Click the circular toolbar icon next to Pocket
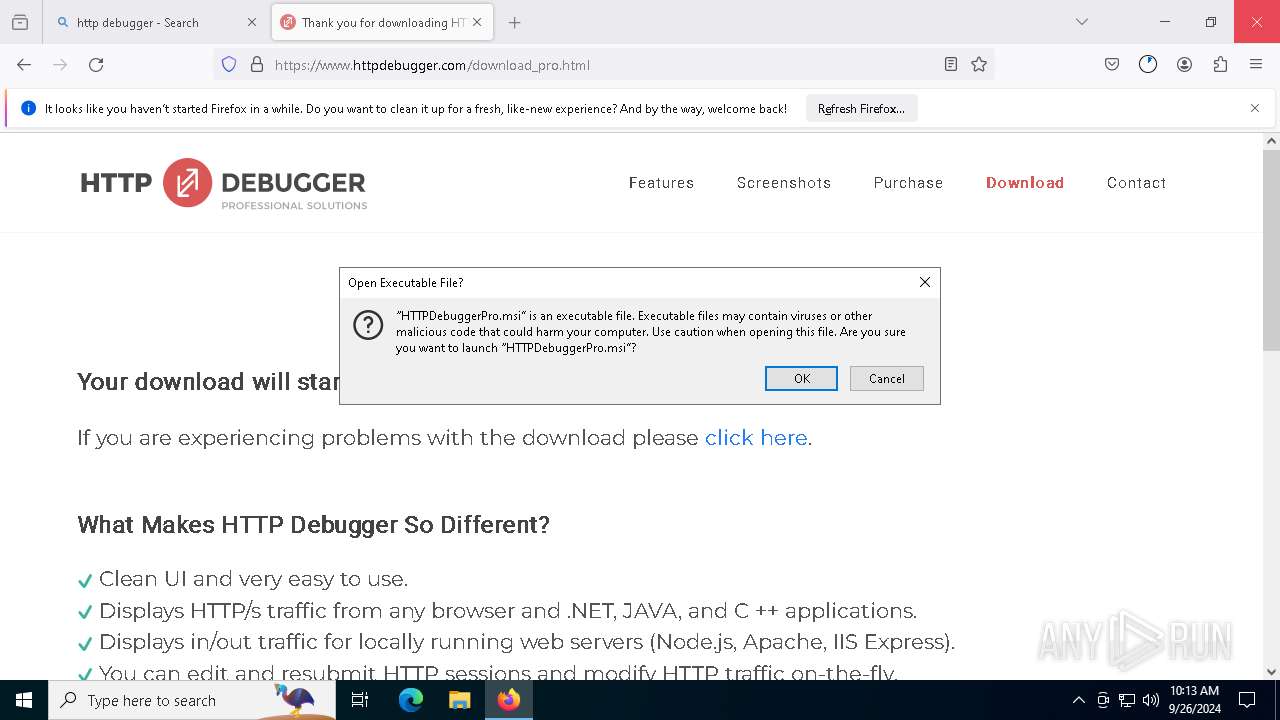The height and width of the screenshot is (720, 1280). [x=1148, y=65]
